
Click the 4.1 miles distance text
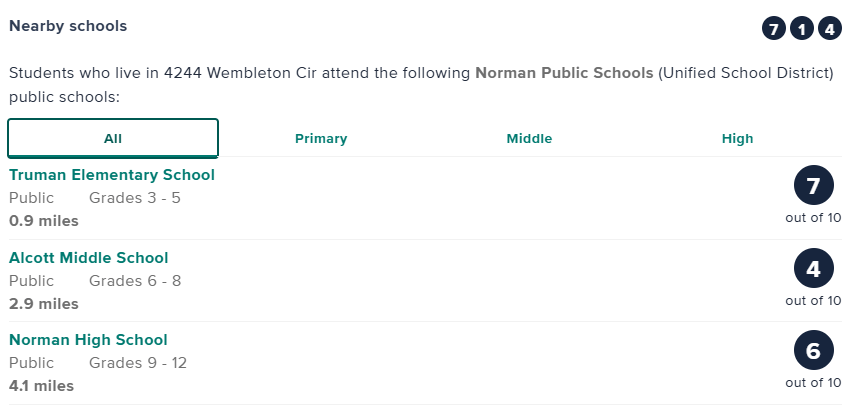(41, 385)
